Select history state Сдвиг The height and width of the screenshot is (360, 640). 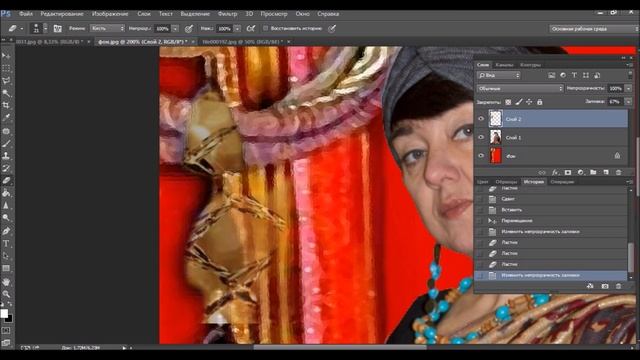pos(551,199)
